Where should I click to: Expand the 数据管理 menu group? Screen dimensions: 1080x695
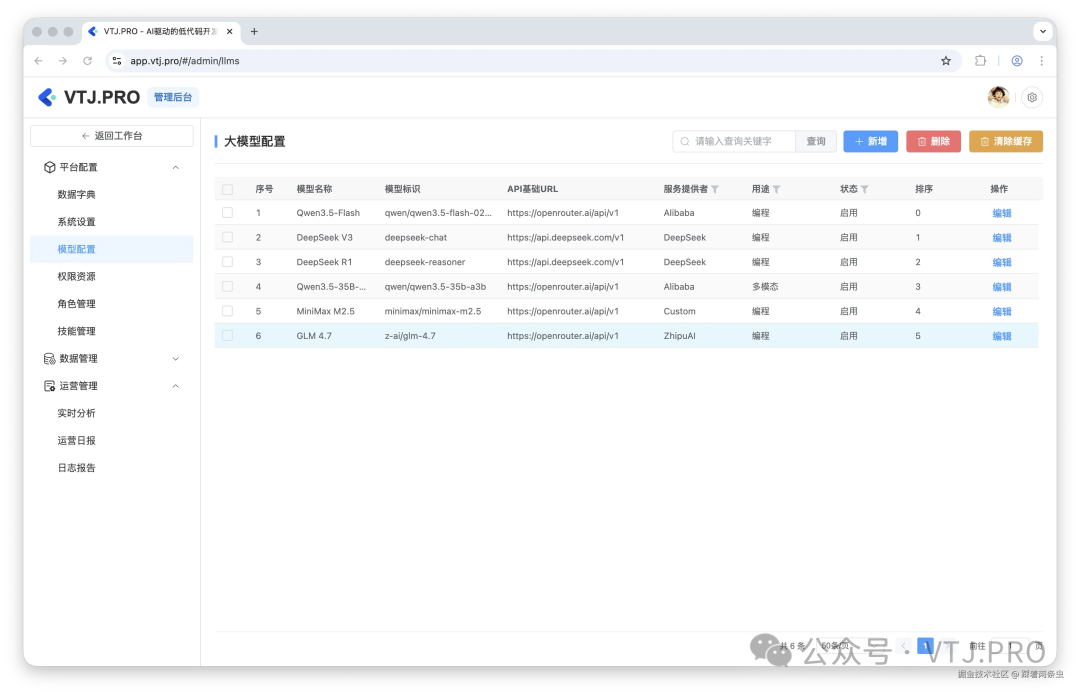pos(176,359)
